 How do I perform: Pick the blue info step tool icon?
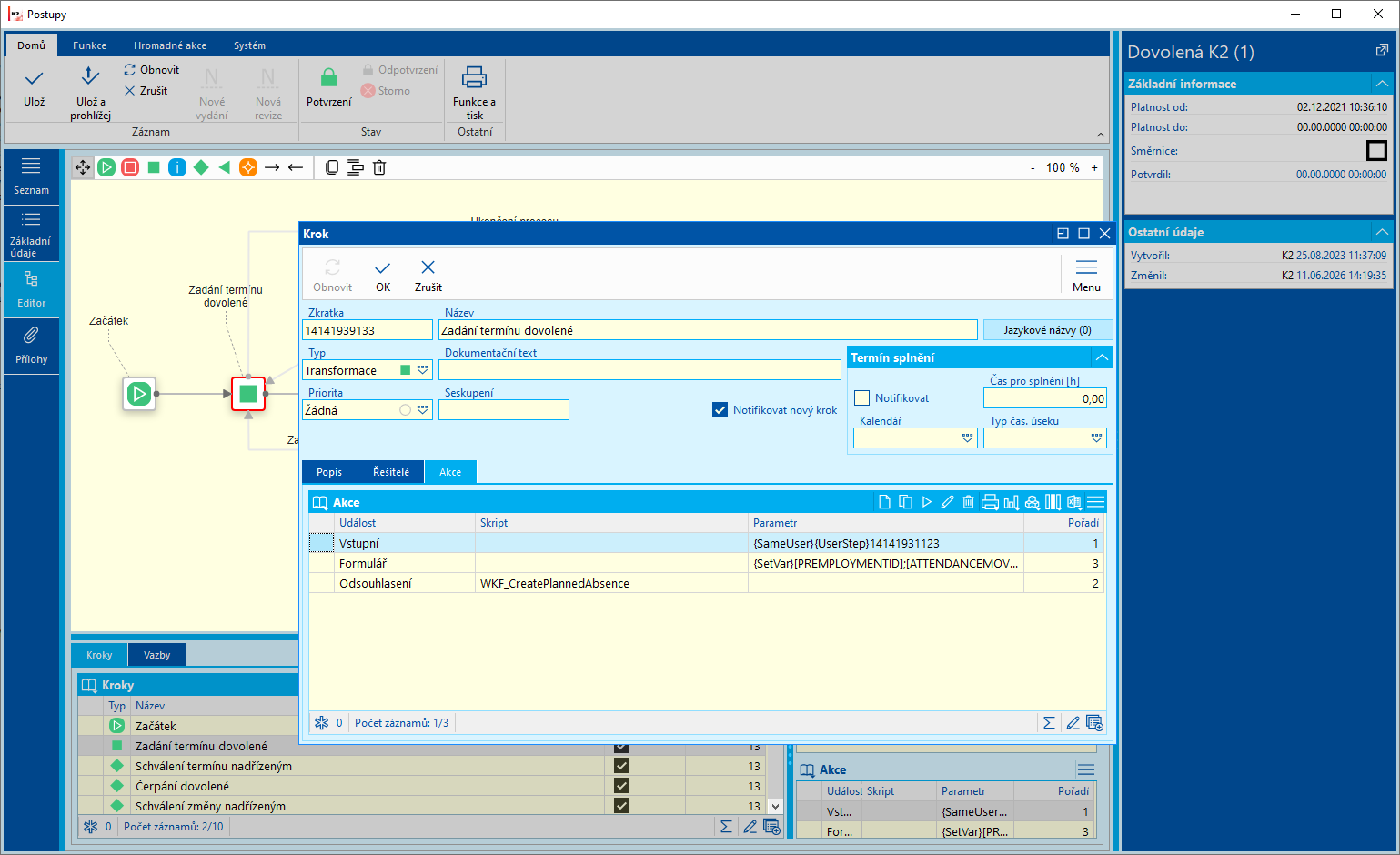coord(177,167)
